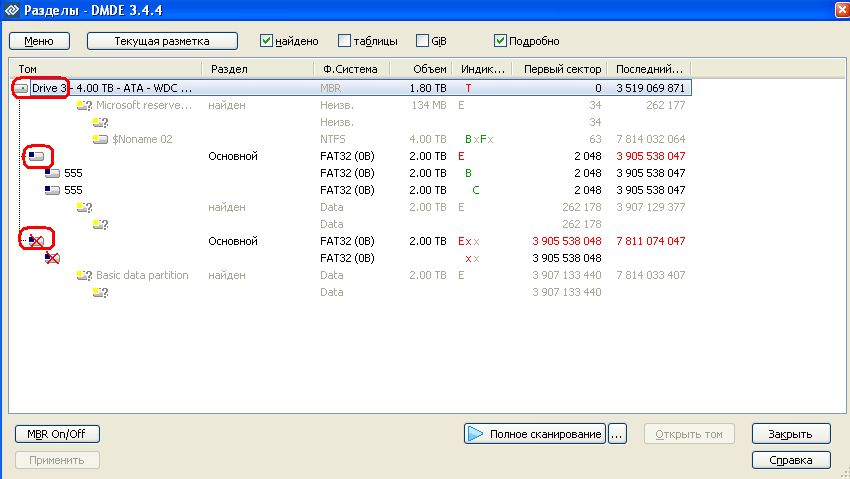Click the 3 907 129 377 value
The height and width of the screenshot is (479, 850).
tap(651, 207)
